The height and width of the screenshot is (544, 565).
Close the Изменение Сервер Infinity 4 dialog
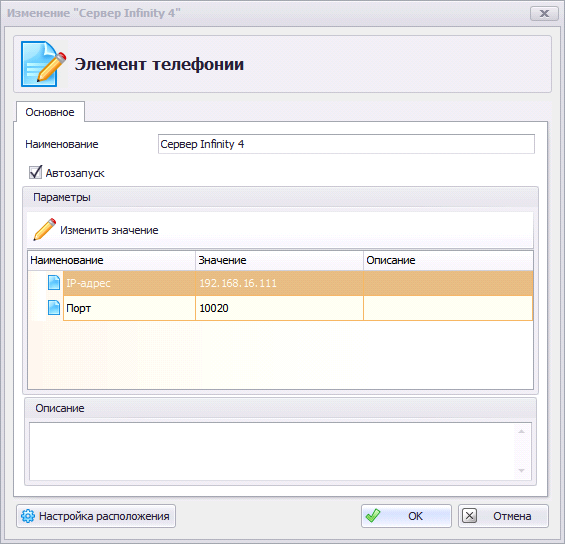pyautogui.click(x=544, y=14)
